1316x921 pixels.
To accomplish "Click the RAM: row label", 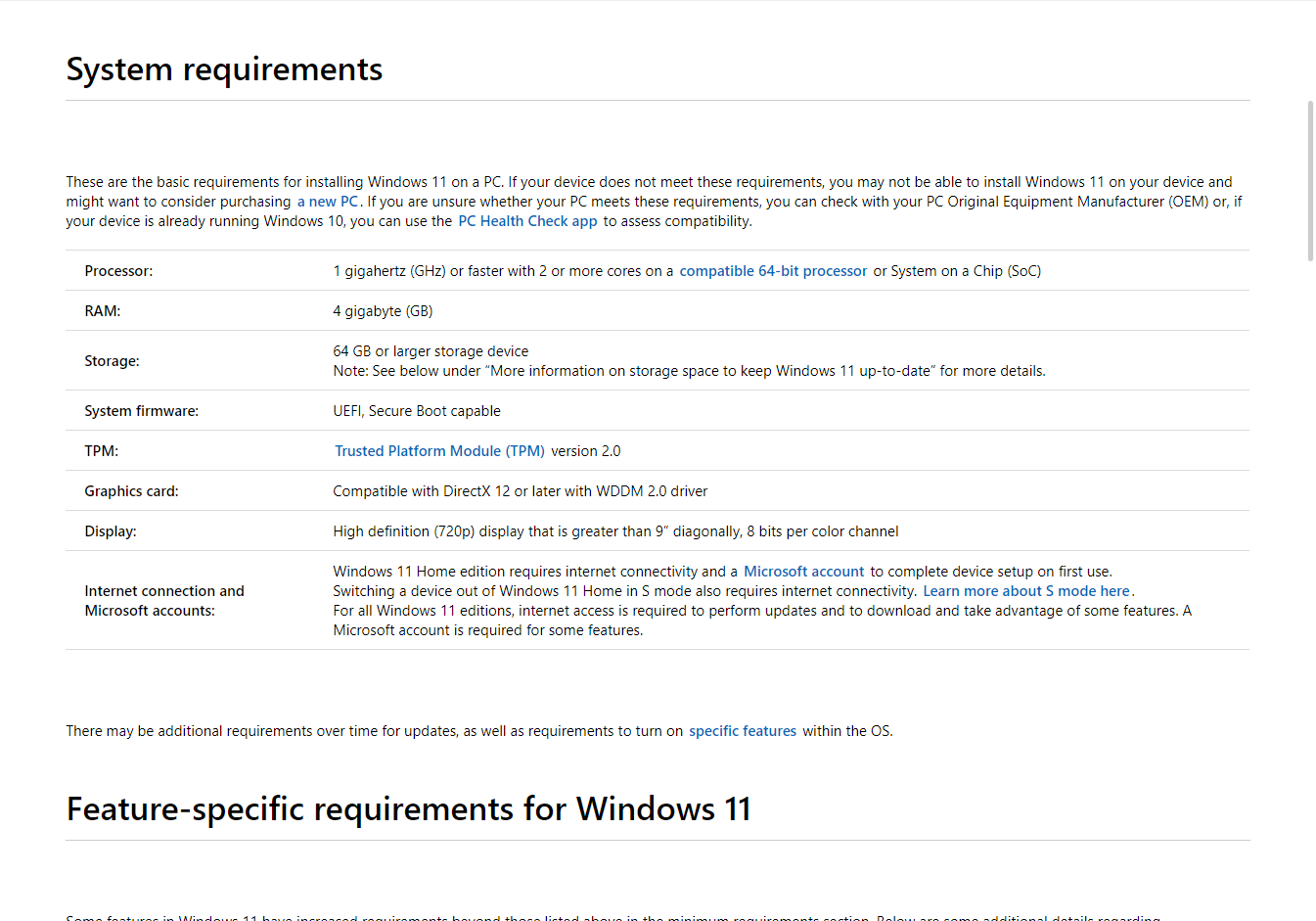I will click(x=103, y=311).
